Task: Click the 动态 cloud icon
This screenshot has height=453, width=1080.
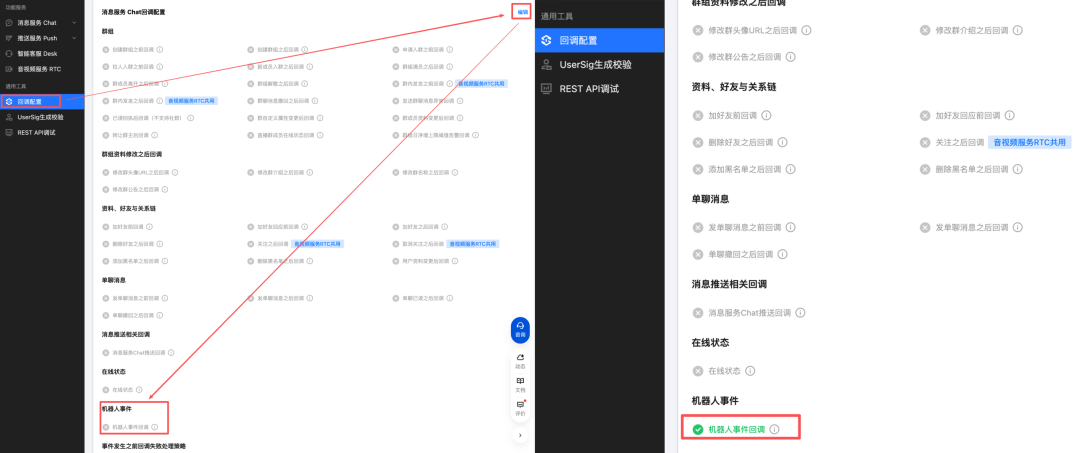Action: pyautogui.click(x=520, y=358)
